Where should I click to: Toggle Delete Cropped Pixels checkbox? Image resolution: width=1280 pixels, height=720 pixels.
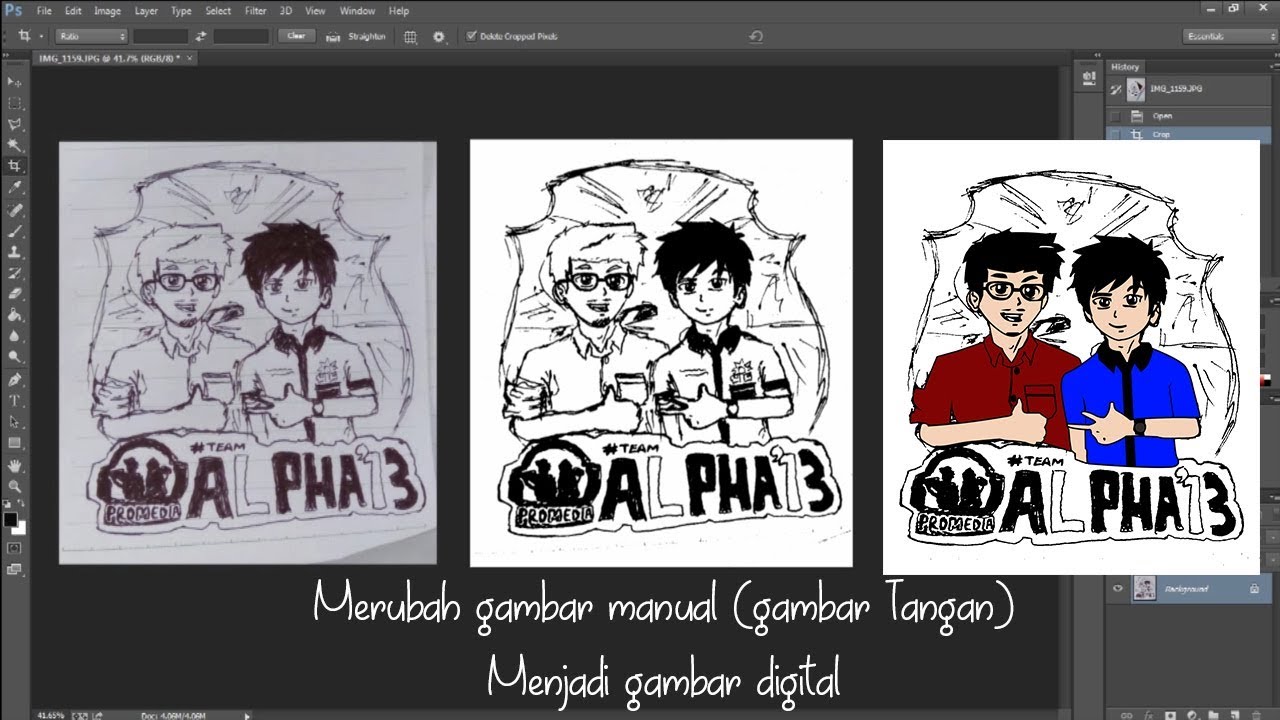pyautogui.click(x=471, y=36)
